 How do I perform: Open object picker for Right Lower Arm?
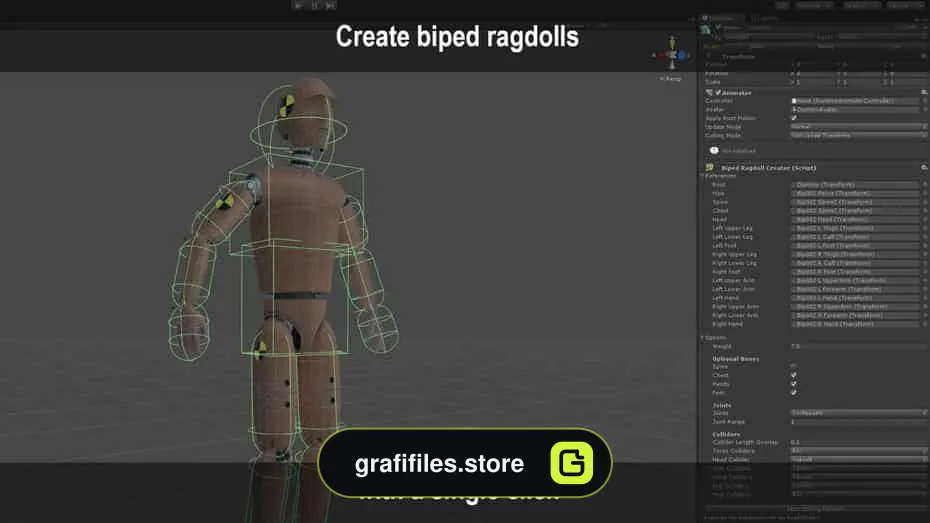tap(925, 315)
